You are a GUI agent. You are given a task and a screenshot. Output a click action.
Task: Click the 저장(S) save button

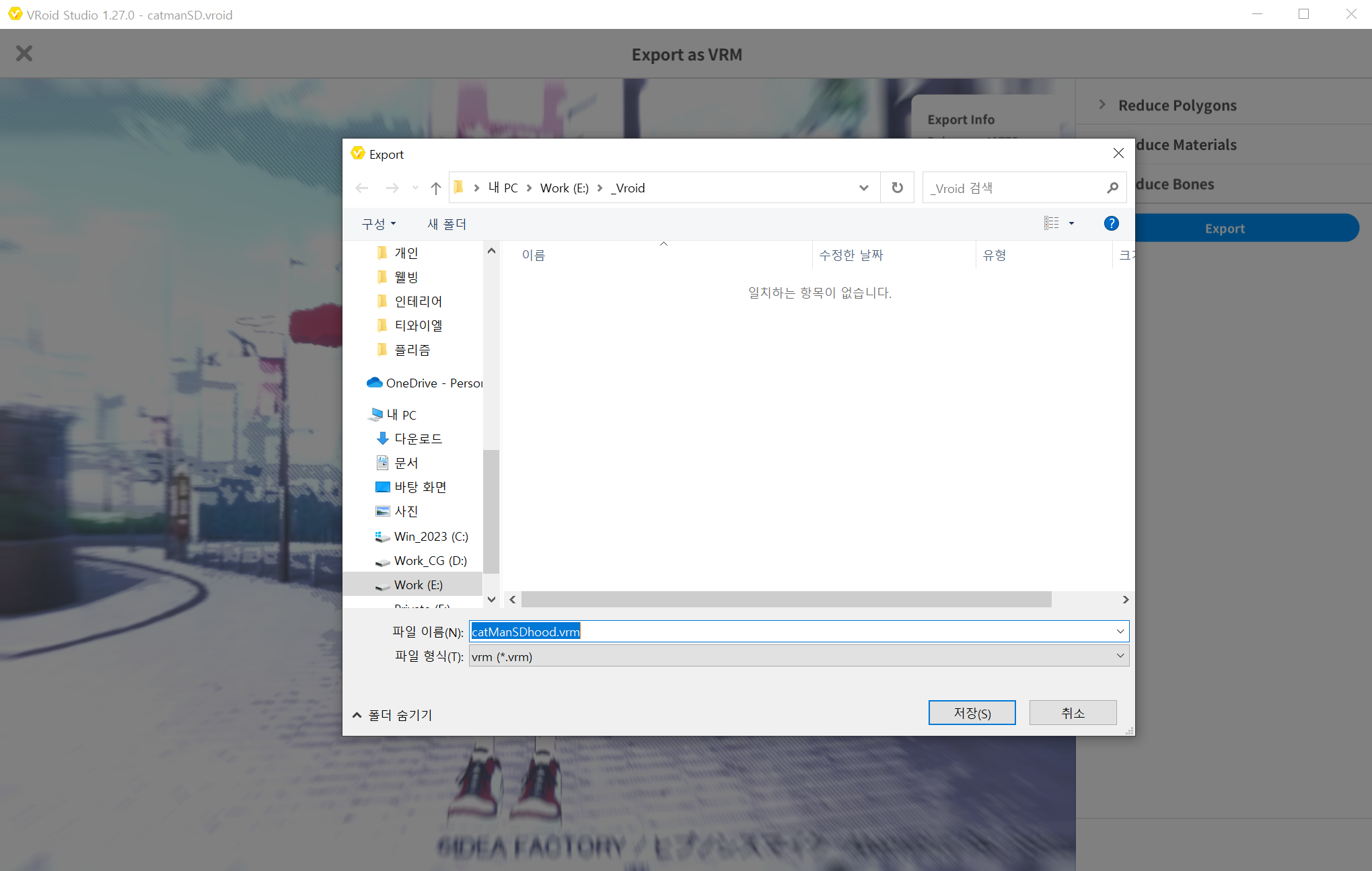972,713
